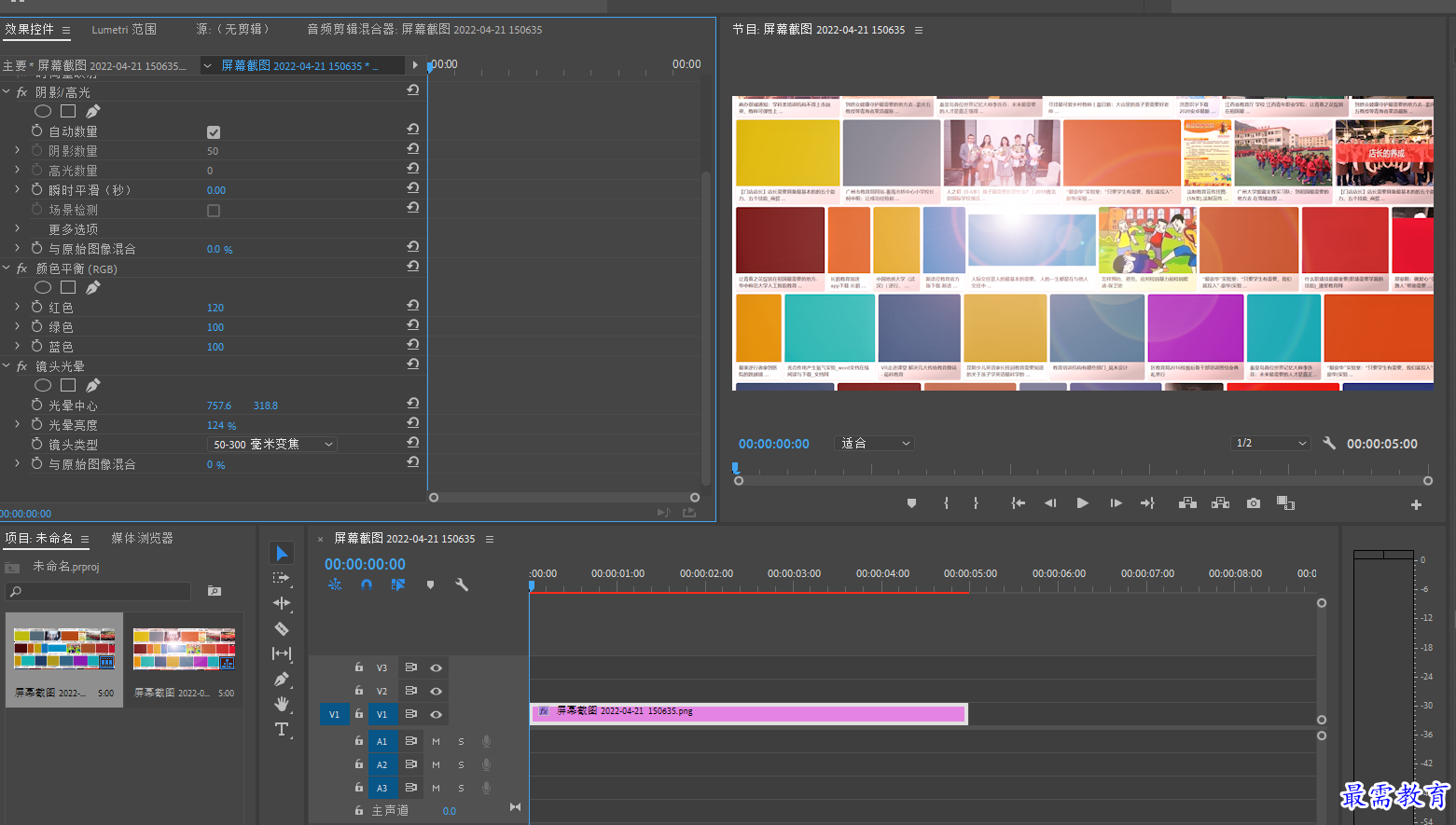Viewport: 1456px width, 825px height.
Task: Click Add Marker in program monitor
Action: [911, 503]
